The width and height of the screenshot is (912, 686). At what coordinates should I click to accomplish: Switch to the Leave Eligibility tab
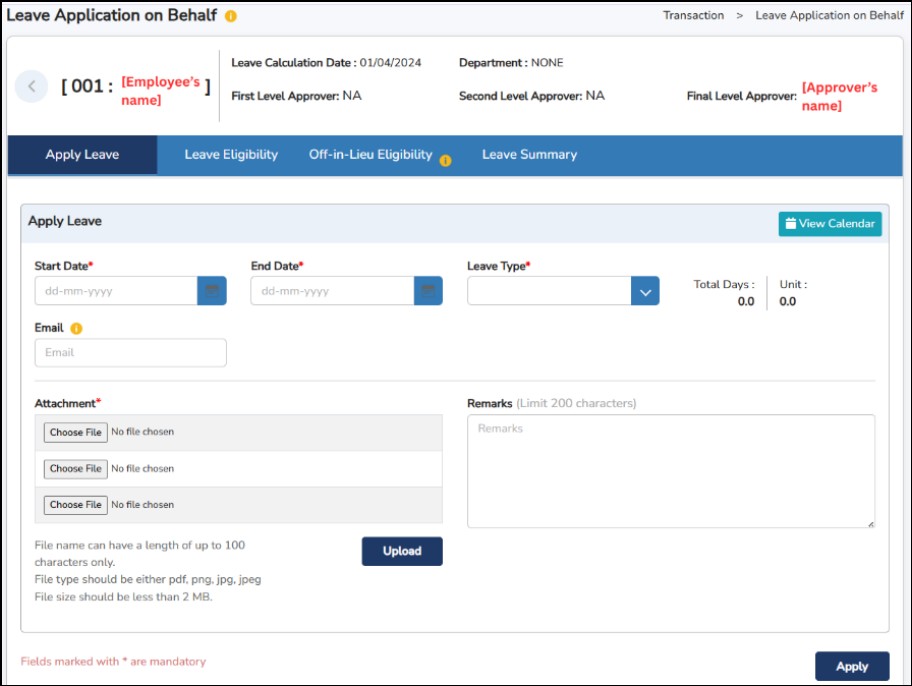231,155
